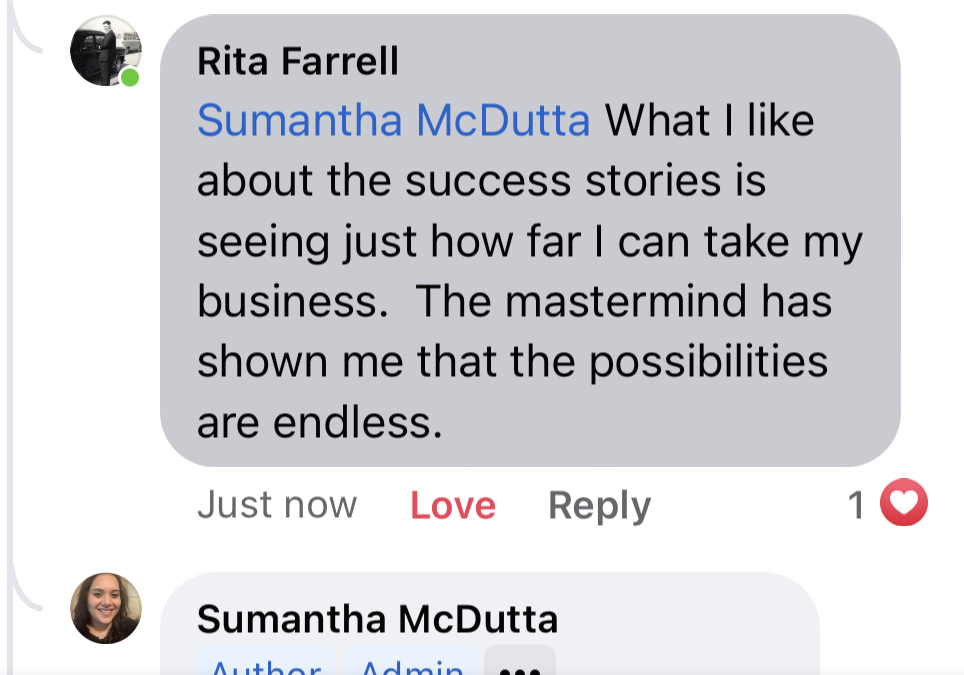Click the red heart reaction icon

903,504
